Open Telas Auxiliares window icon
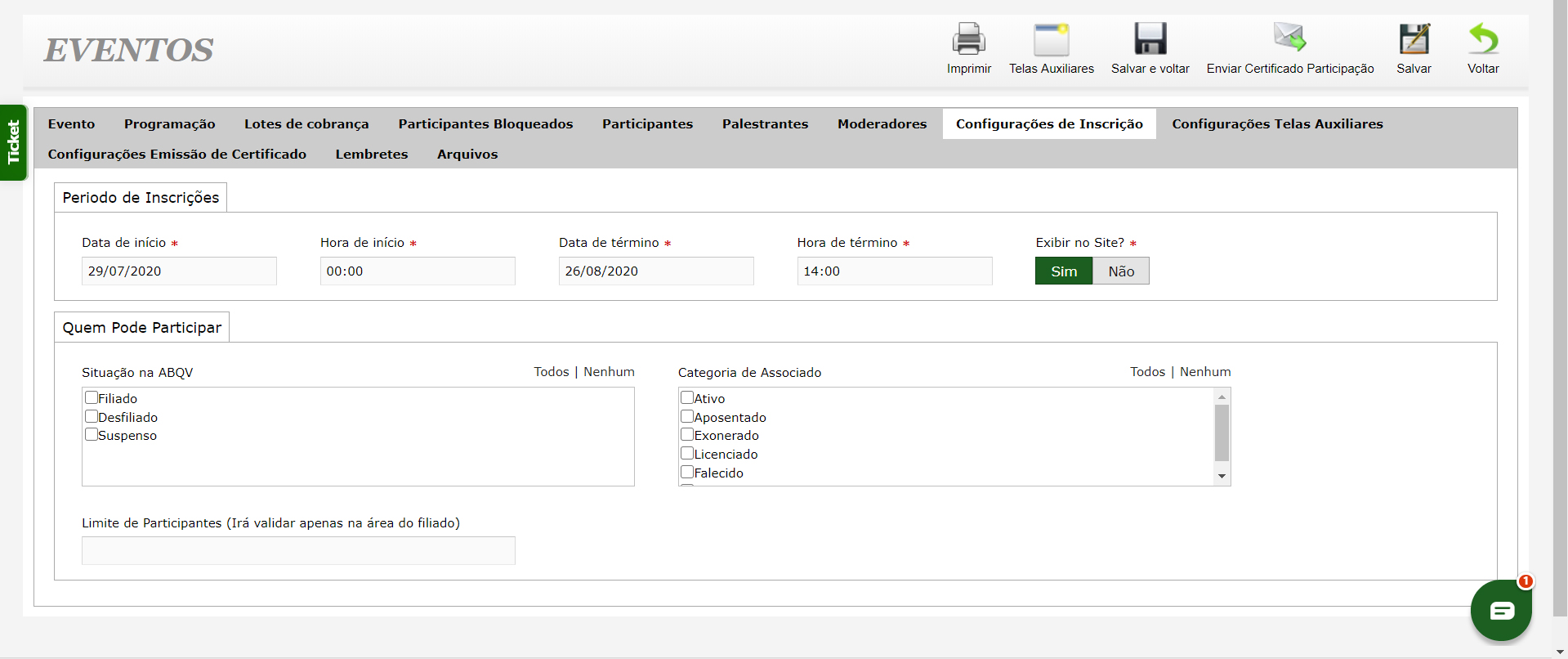Image resolution: width=1568 pixels, height=659 pixels. pyautogui.click(x=1051, y=39)
